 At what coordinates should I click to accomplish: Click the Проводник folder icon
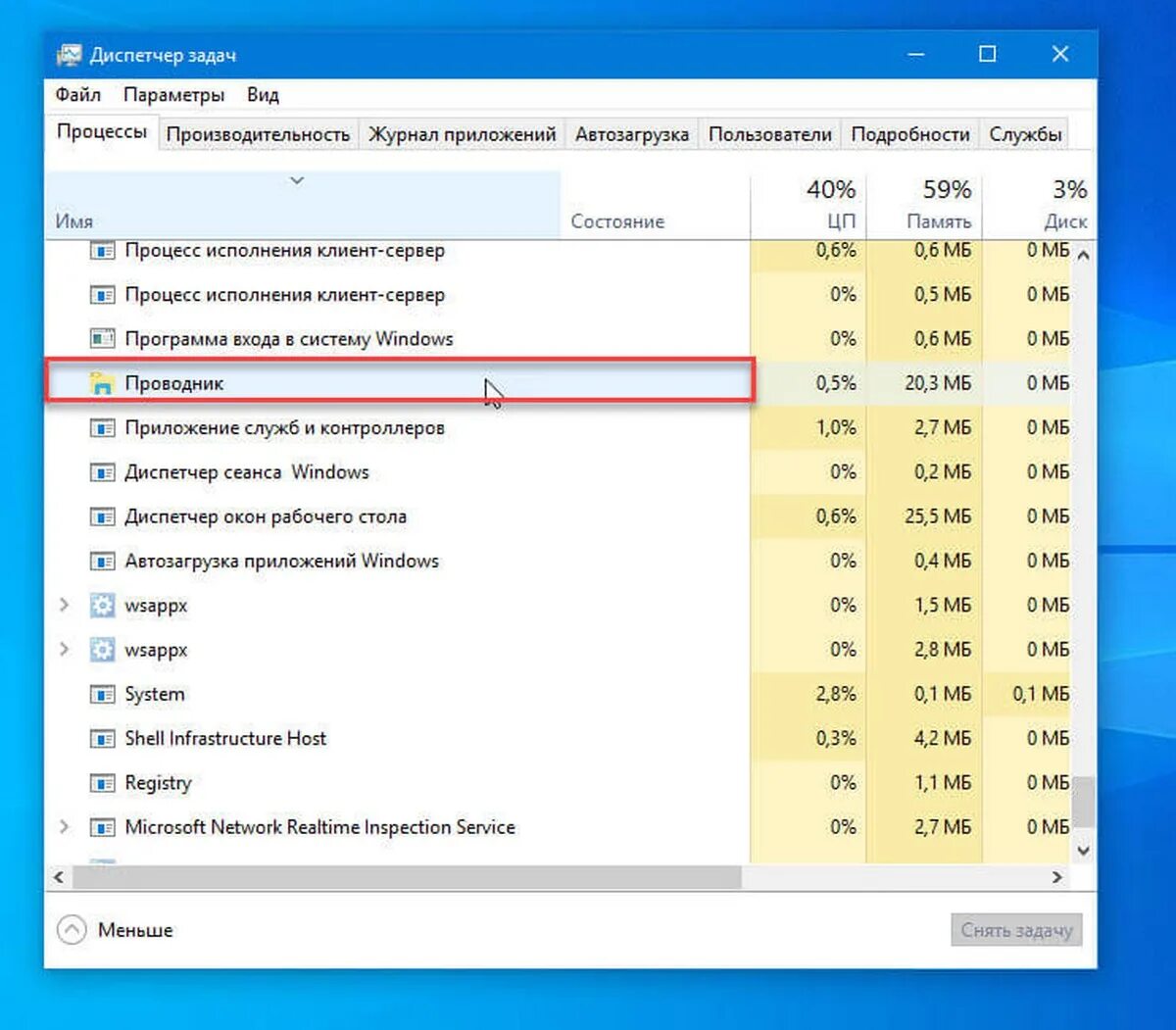[x=102, y=383]
